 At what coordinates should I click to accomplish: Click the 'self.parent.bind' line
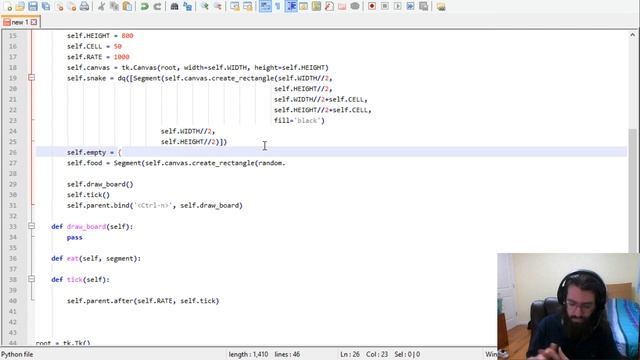coord(155,205)
